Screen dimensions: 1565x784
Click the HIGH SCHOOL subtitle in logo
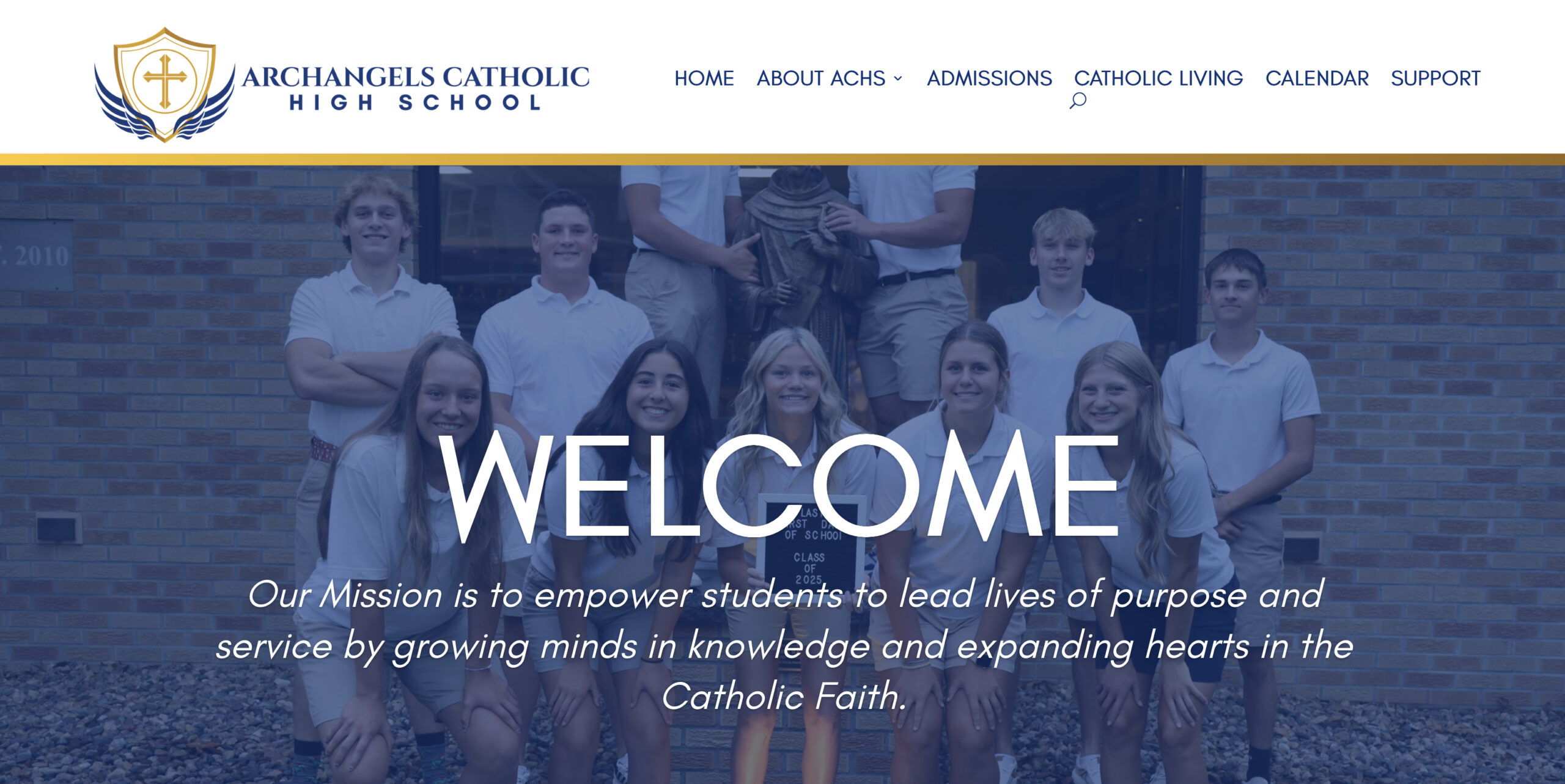pyautogui.click(x=416, y=102)
